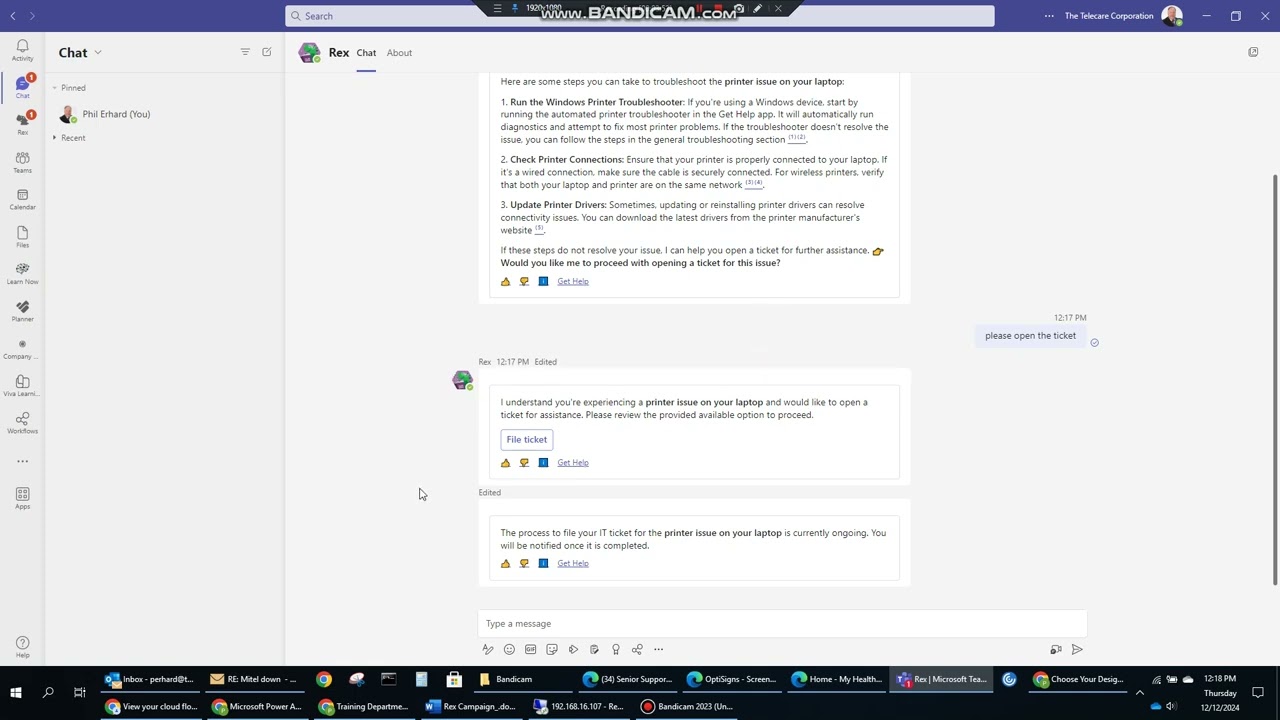Open the message format options icon

(488, 650)
